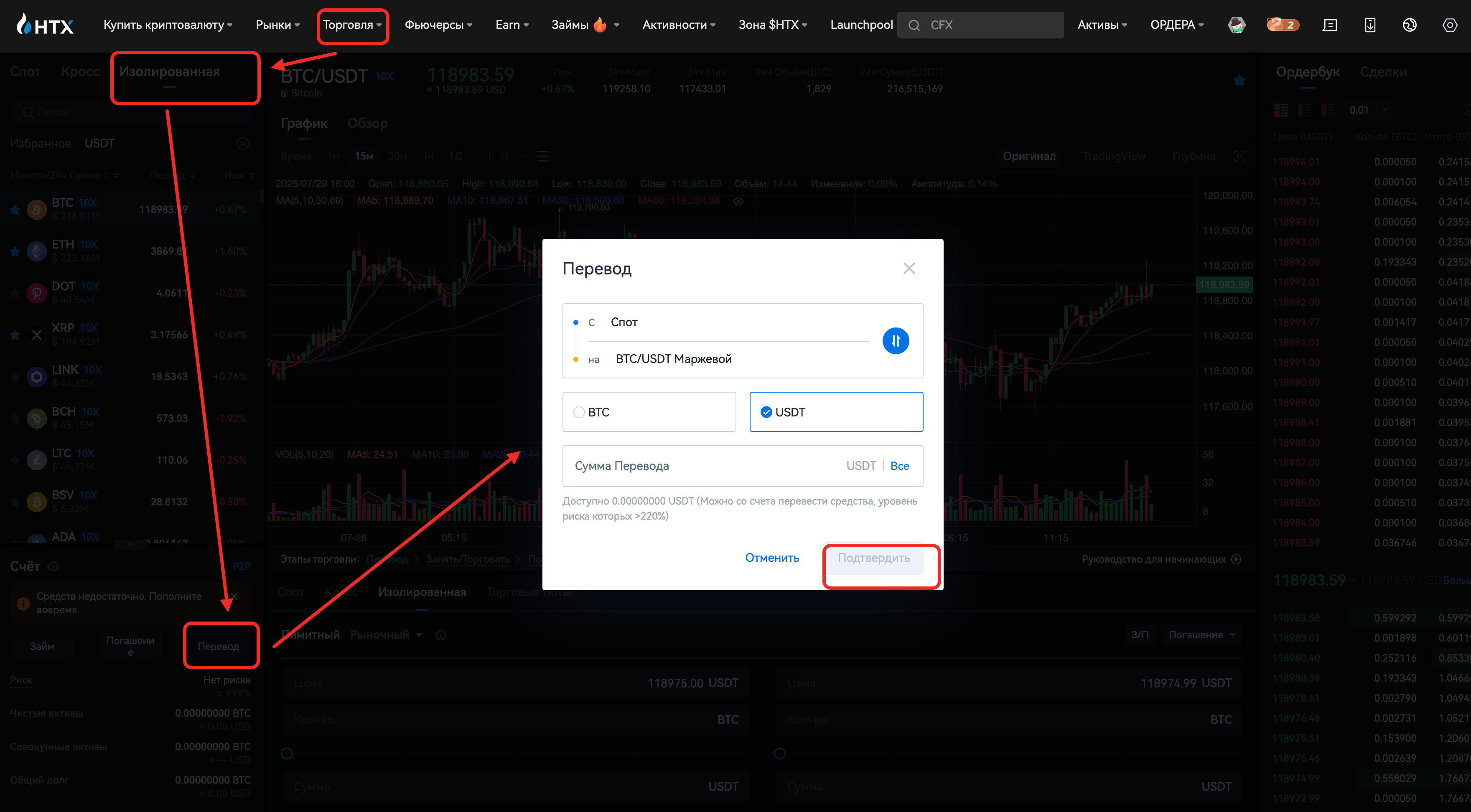Viewport: 1471px width, 812px height.
Task: Click the orders document icon in header
Action: pyautogui.click(x=1329, y=25)
